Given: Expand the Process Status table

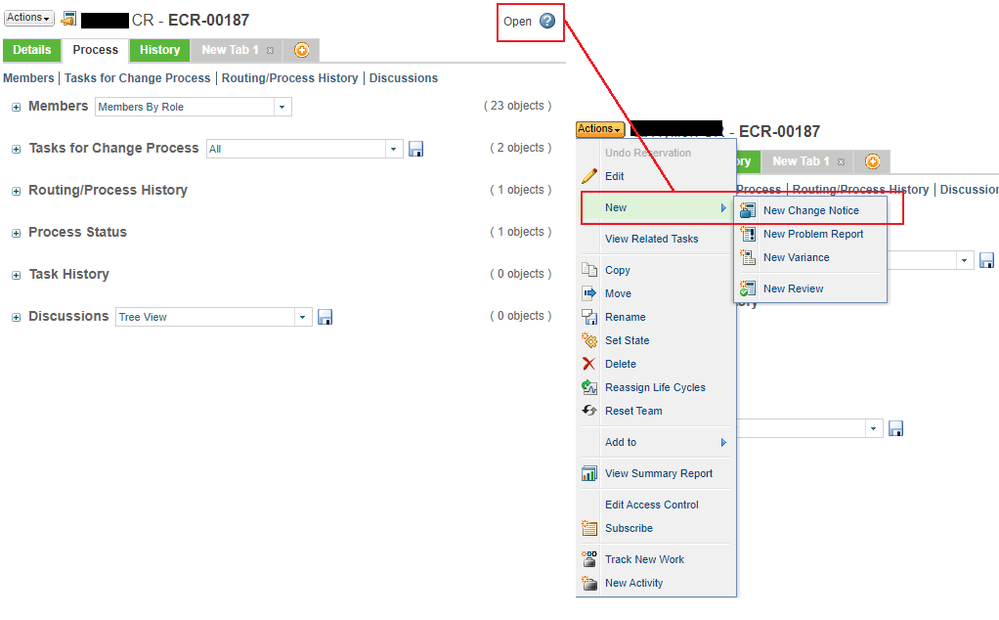Looking at the screenshot, I should tap(16, 234).
